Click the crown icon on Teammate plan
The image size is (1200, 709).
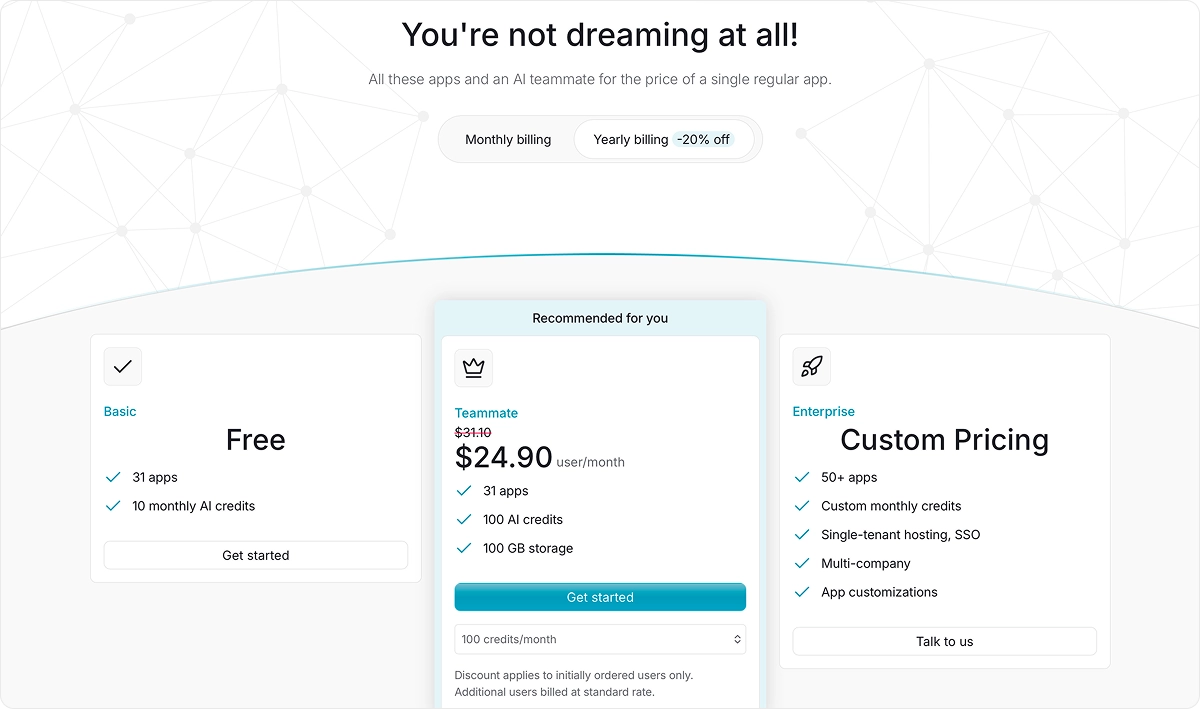[473, 368]
